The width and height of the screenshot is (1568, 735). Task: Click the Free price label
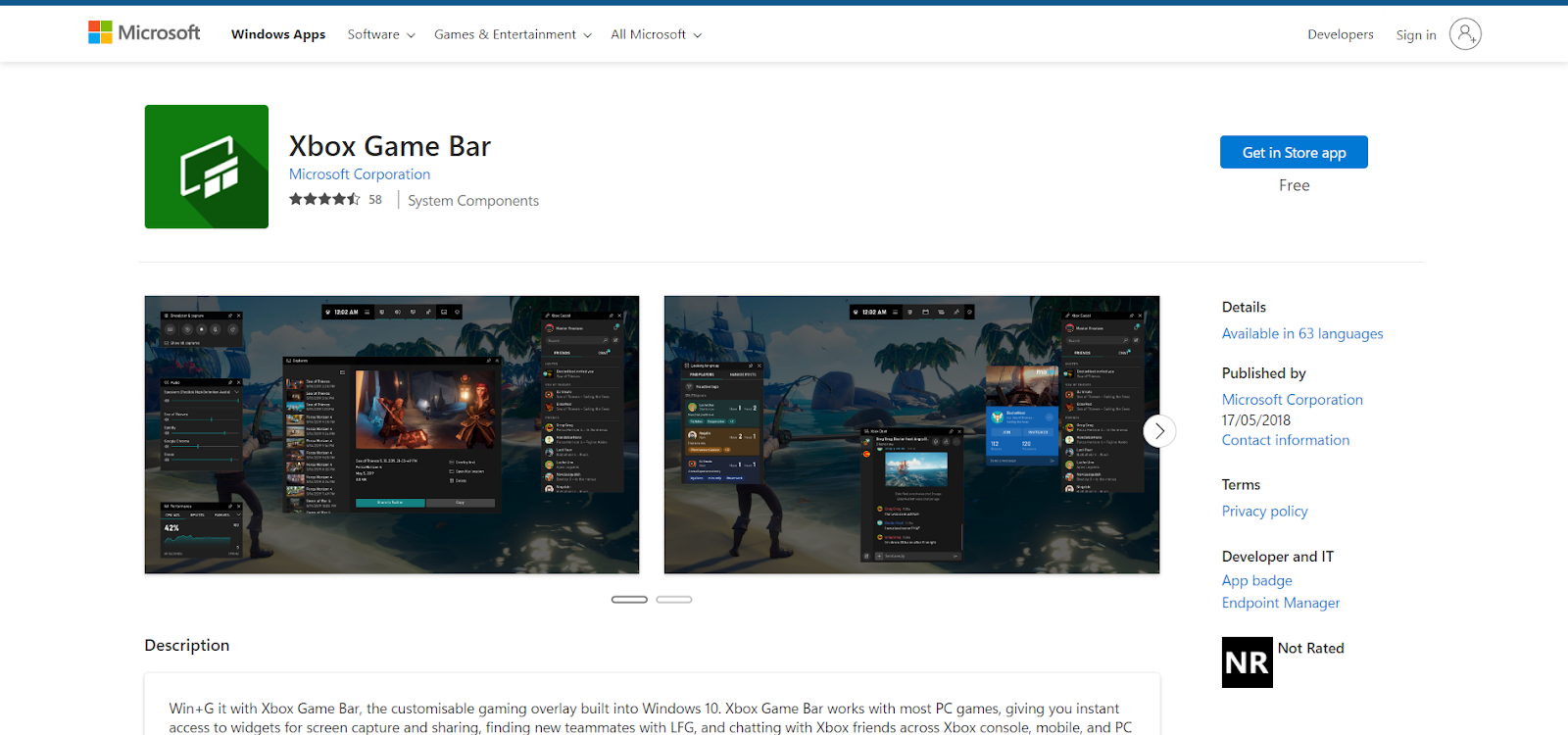(x=1294, y=185)
